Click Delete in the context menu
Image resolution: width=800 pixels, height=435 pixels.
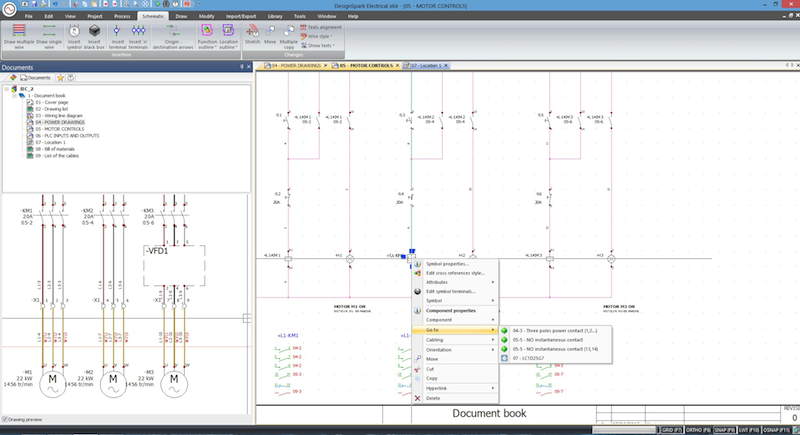pos(455,398)
